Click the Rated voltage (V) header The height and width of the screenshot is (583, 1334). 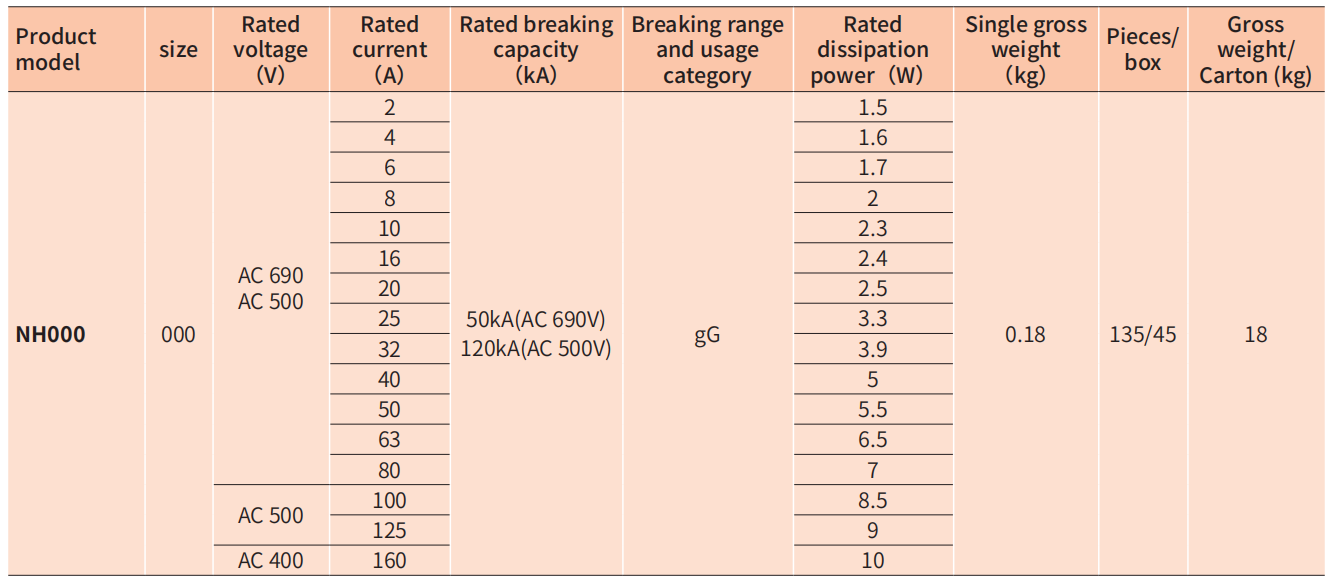click(x=270, y=49)
